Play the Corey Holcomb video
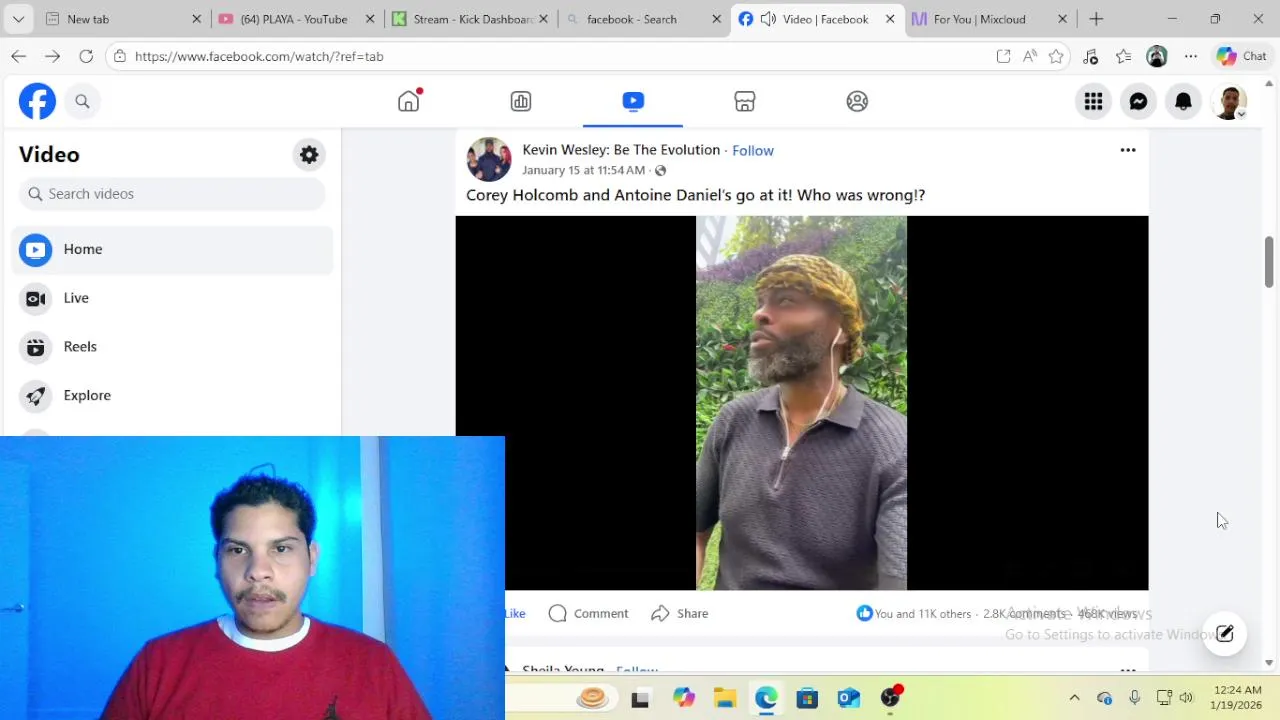The height and width of the screenshot is (720, 1280). click(x=801, y=403)
